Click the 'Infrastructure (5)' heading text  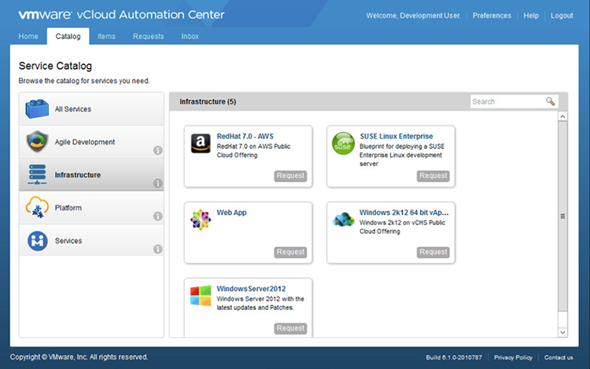[208, 102]
